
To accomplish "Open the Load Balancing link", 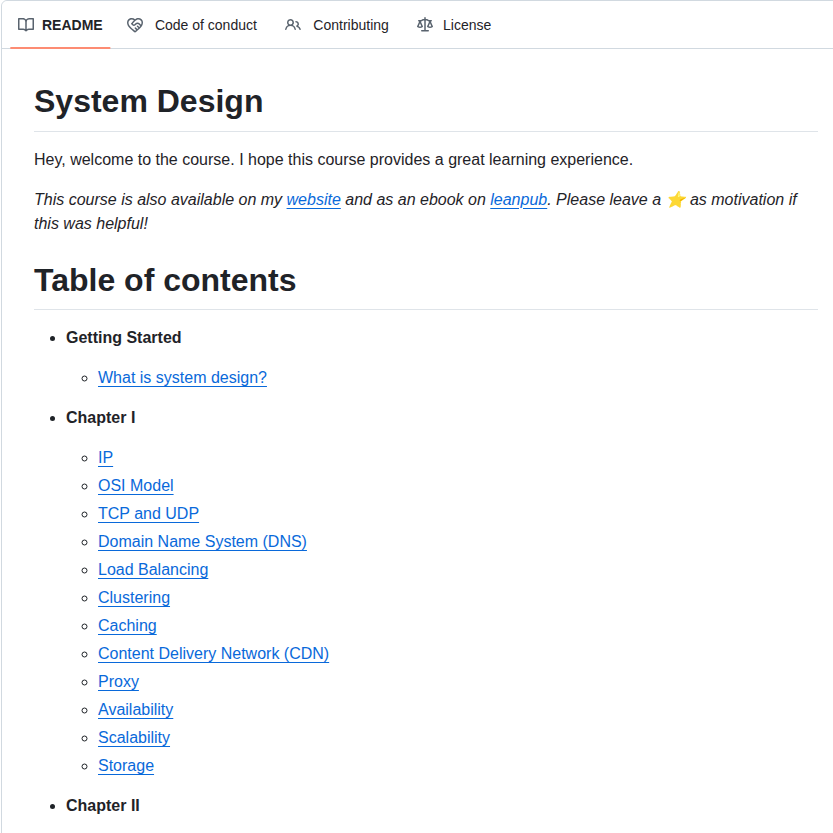I will [x=153, y=569].
